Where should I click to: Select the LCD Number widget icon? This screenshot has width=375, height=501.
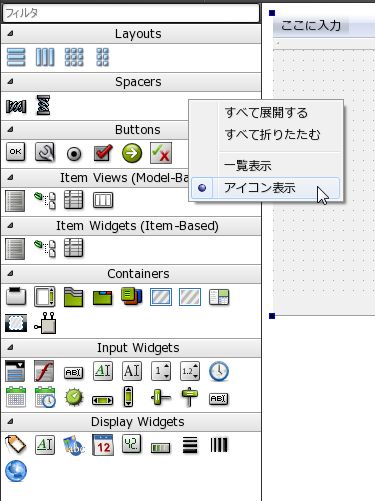pyautogui.click(x=132, y=444)
